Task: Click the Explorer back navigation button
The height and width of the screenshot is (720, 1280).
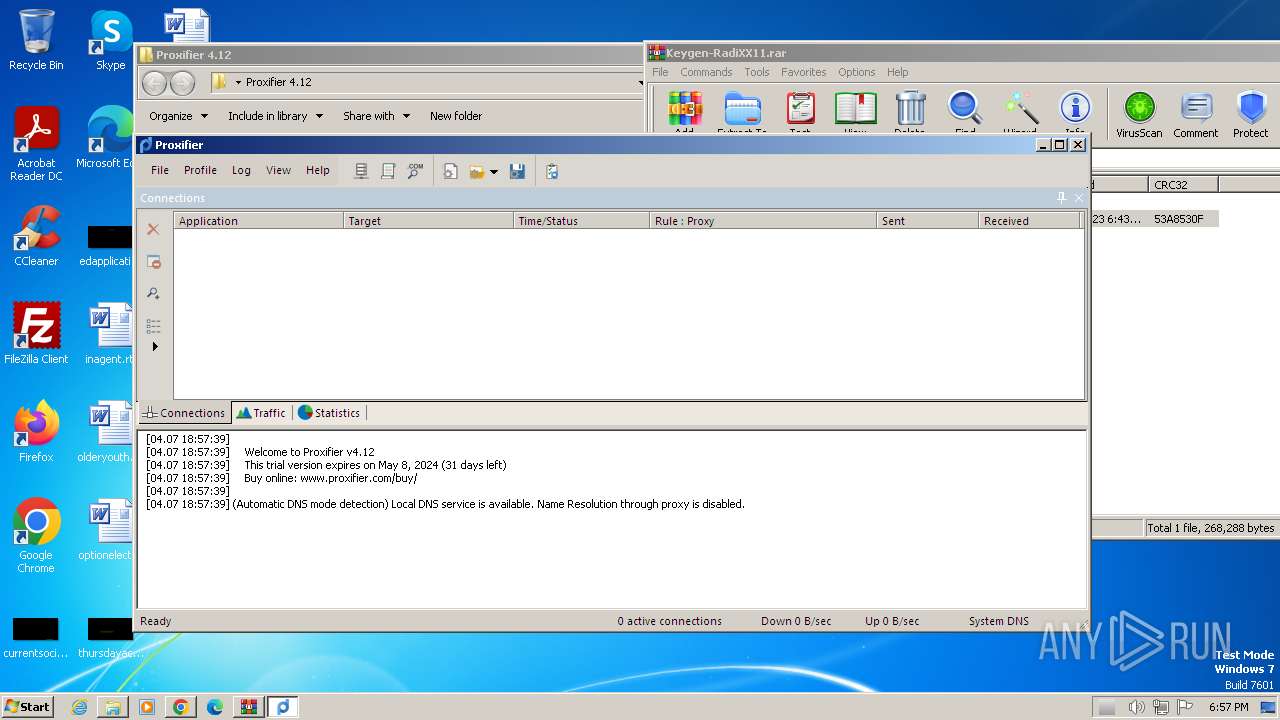Action: coord(154,83)
